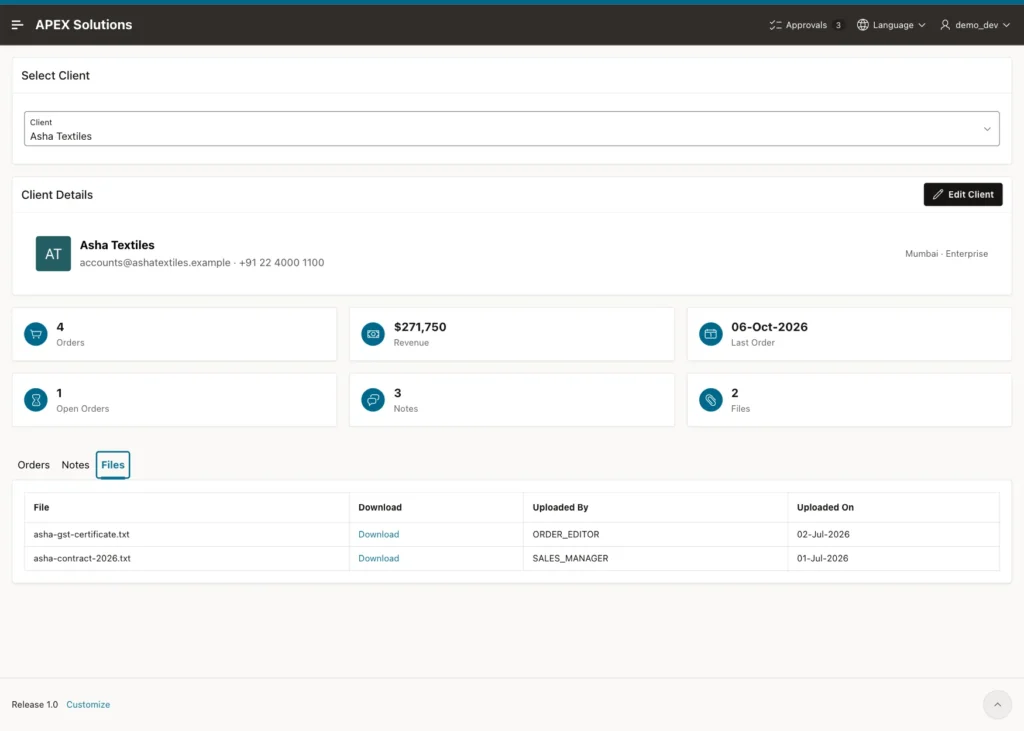Click the 02-Jul-2026 upload date
The image size is (1024, 731).
coord(823,534)
